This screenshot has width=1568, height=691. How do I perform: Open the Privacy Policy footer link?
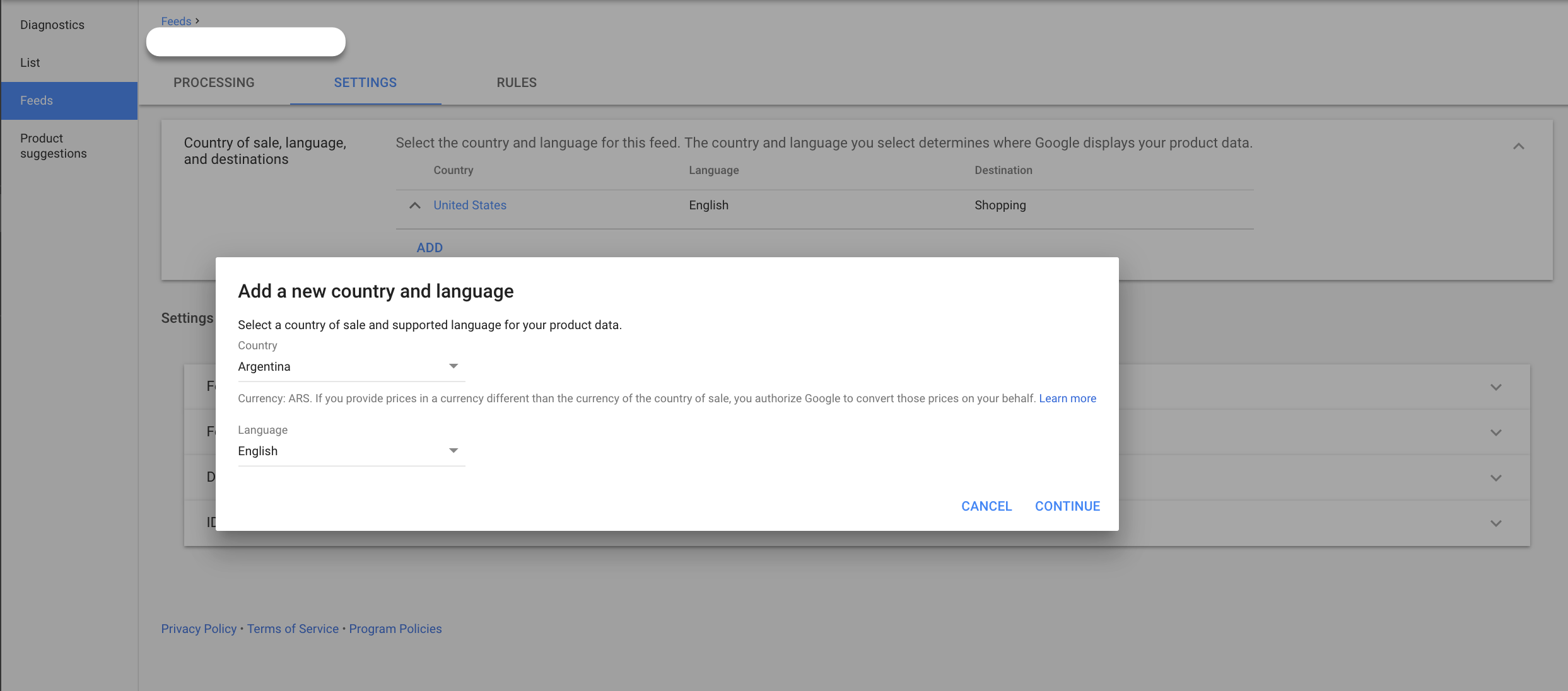[x=199, y=629]
